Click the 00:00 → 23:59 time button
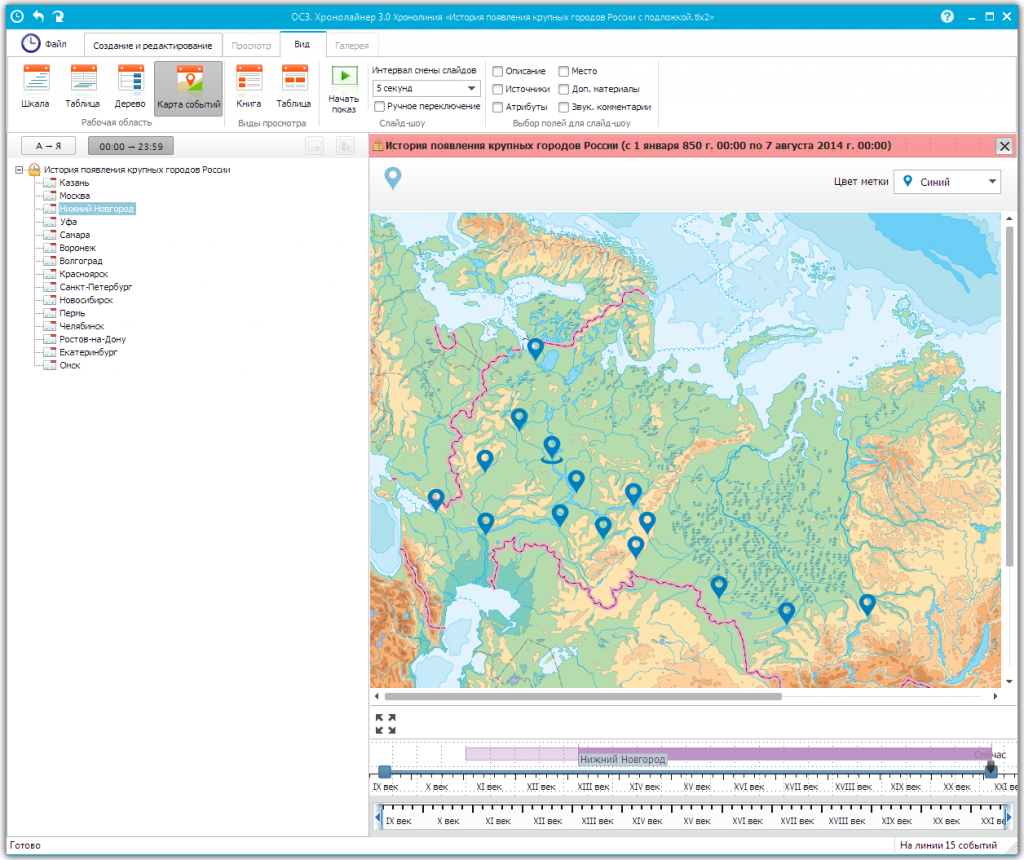The width and height of the screenshot is (1024, 860). pos(131,146)
